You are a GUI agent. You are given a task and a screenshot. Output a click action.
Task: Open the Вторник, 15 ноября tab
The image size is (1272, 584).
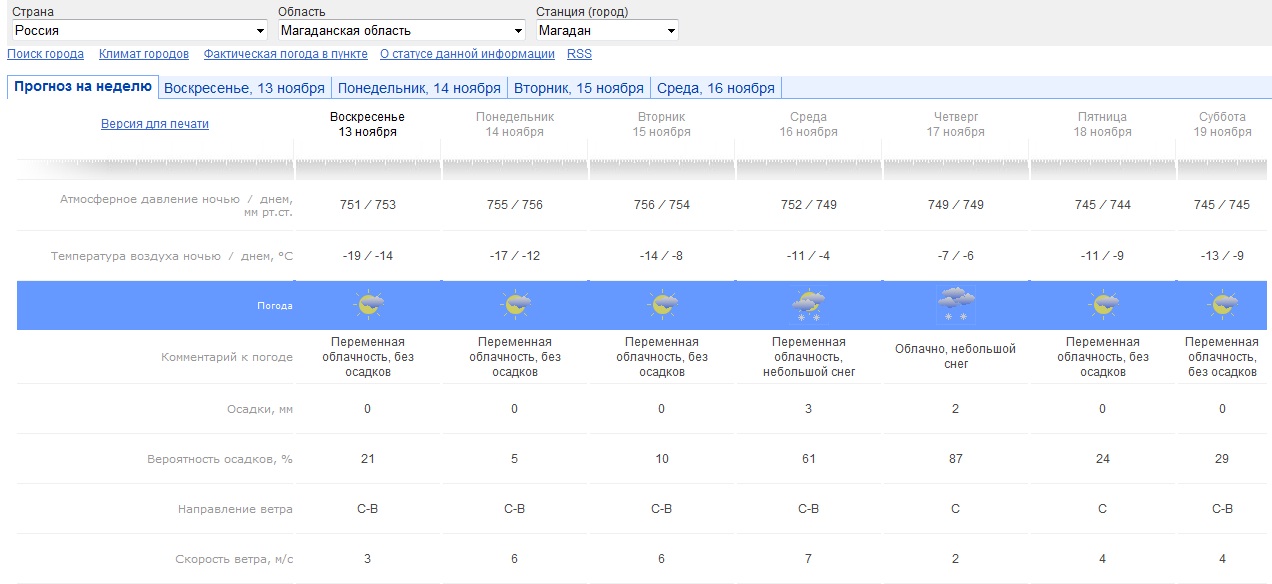pyautogui.click(x=579, y=88)
